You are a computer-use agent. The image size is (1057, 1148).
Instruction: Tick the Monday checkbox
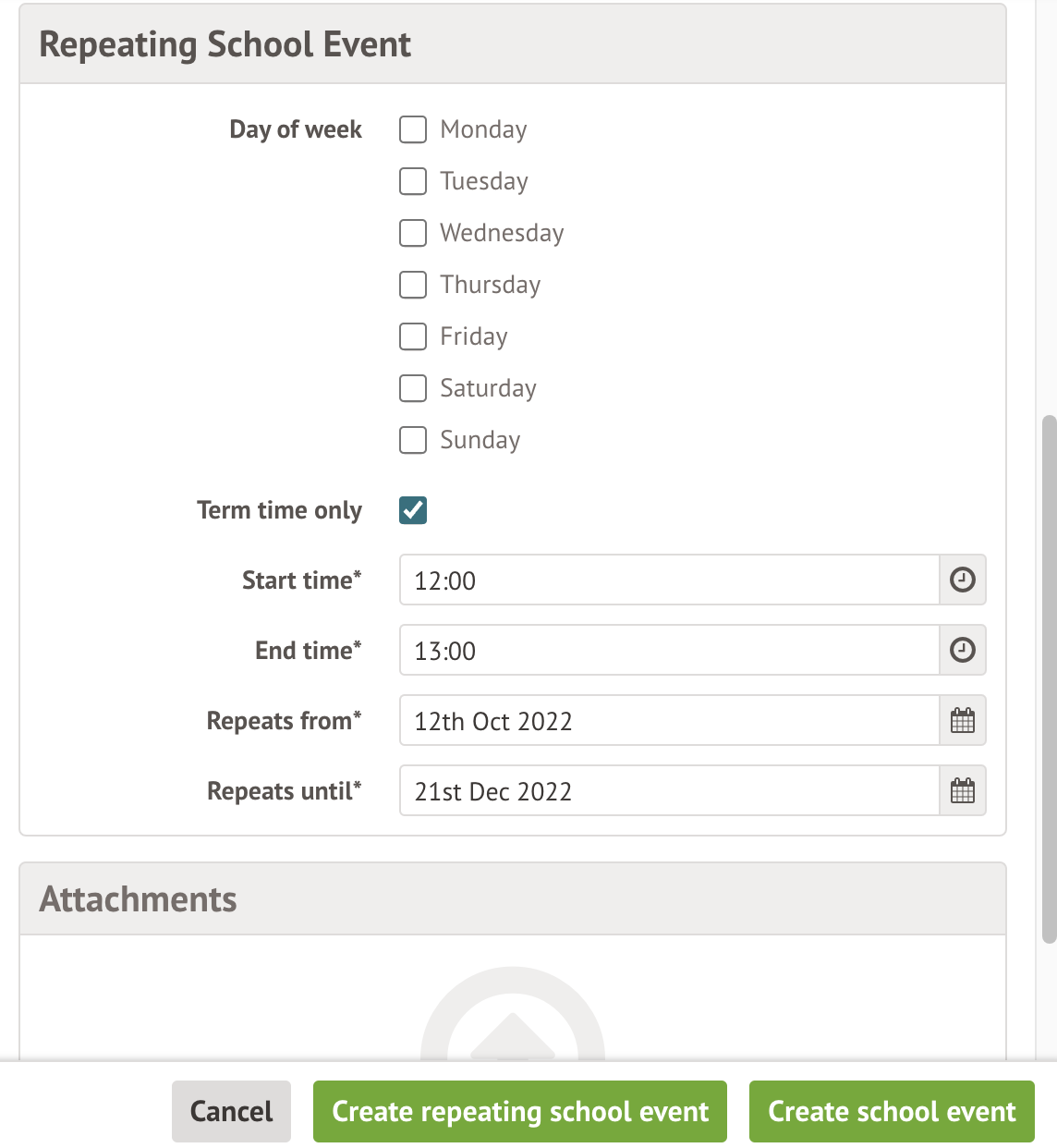(x=413, y=129)
